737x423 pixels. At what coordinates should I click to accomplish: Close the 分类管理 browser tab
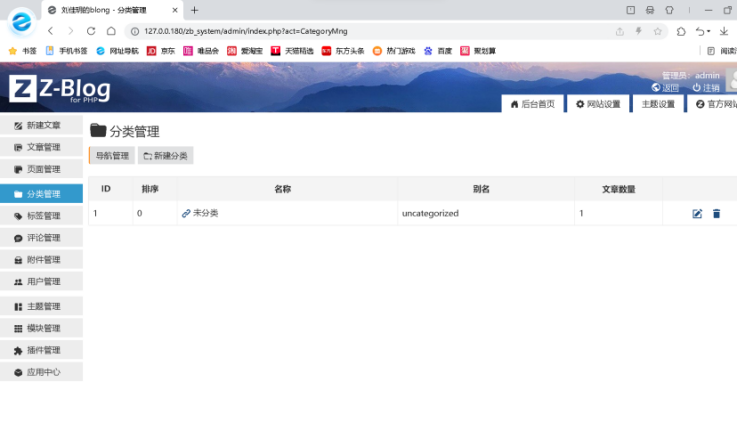click(175, 10)
